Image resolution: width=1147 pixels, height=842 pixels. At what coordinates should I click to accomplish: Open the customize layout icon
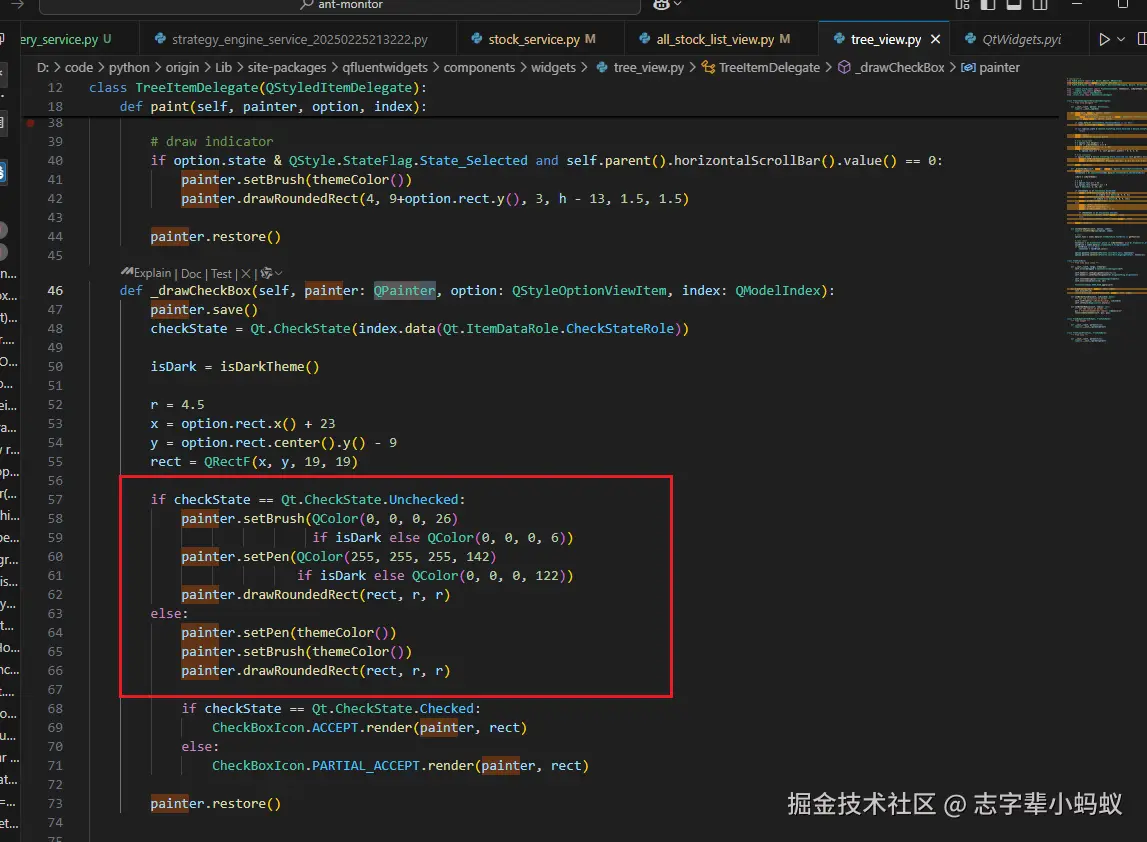pyautogui.click(x=963, y=4)
